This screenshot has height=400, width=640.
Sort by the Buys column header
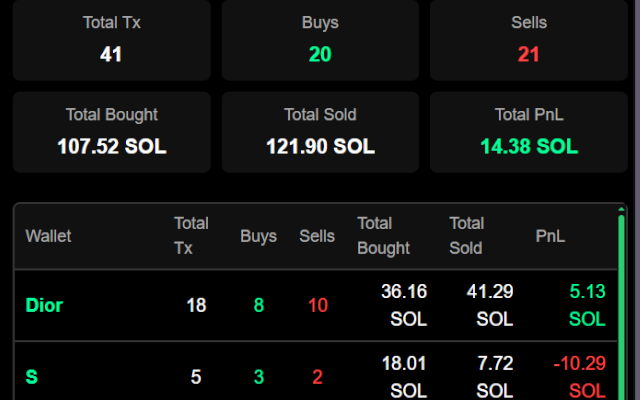pyautogui.click(x=258, y=236)
